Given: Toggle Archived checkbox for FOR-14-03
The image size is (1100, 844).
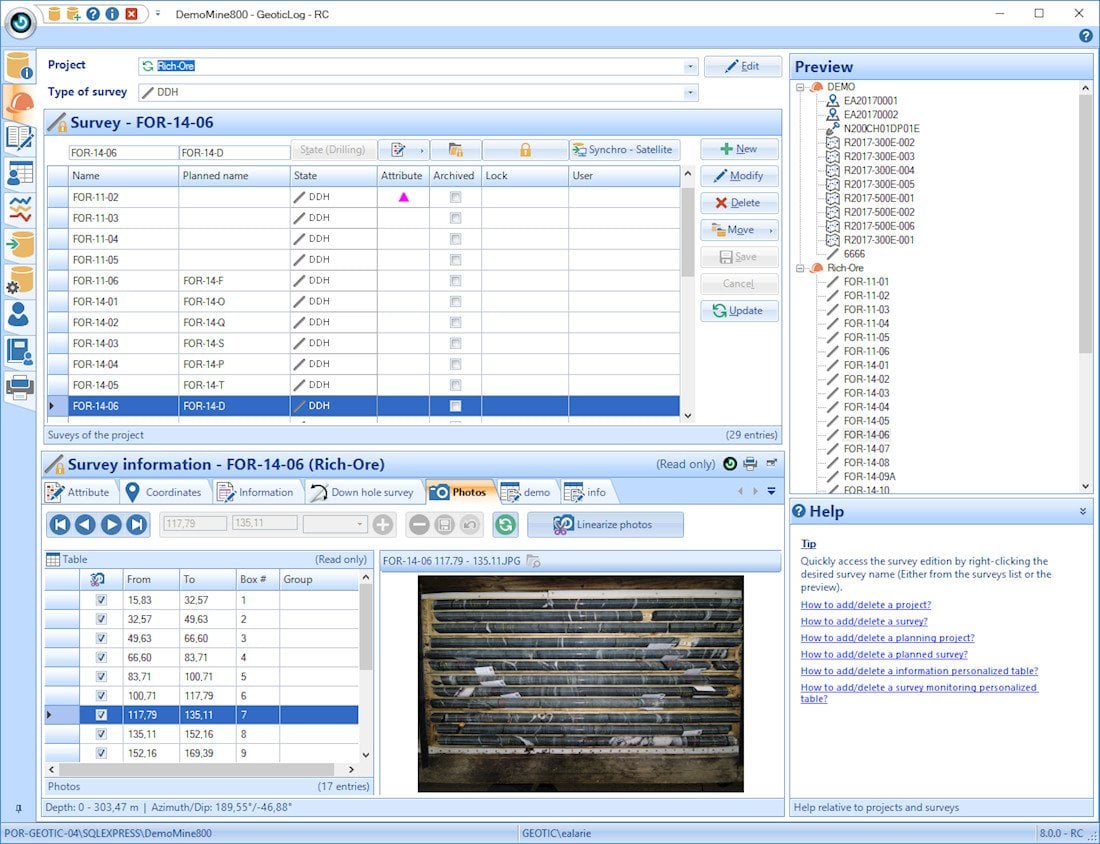Looking at the screenshot, I should coord(456,343).
